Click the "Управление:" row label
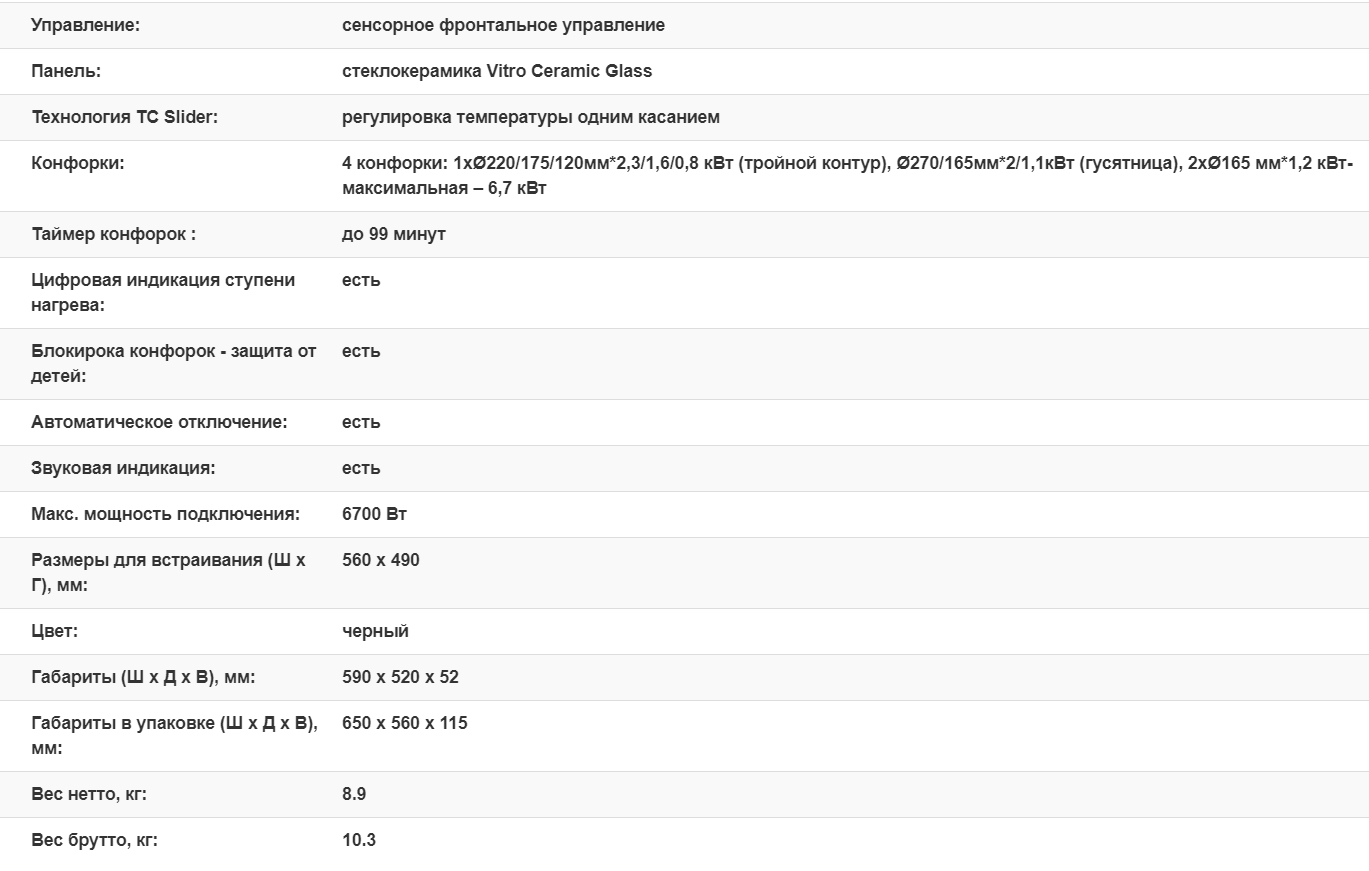This screenshot has width=1369, height=871. point(85,26)
